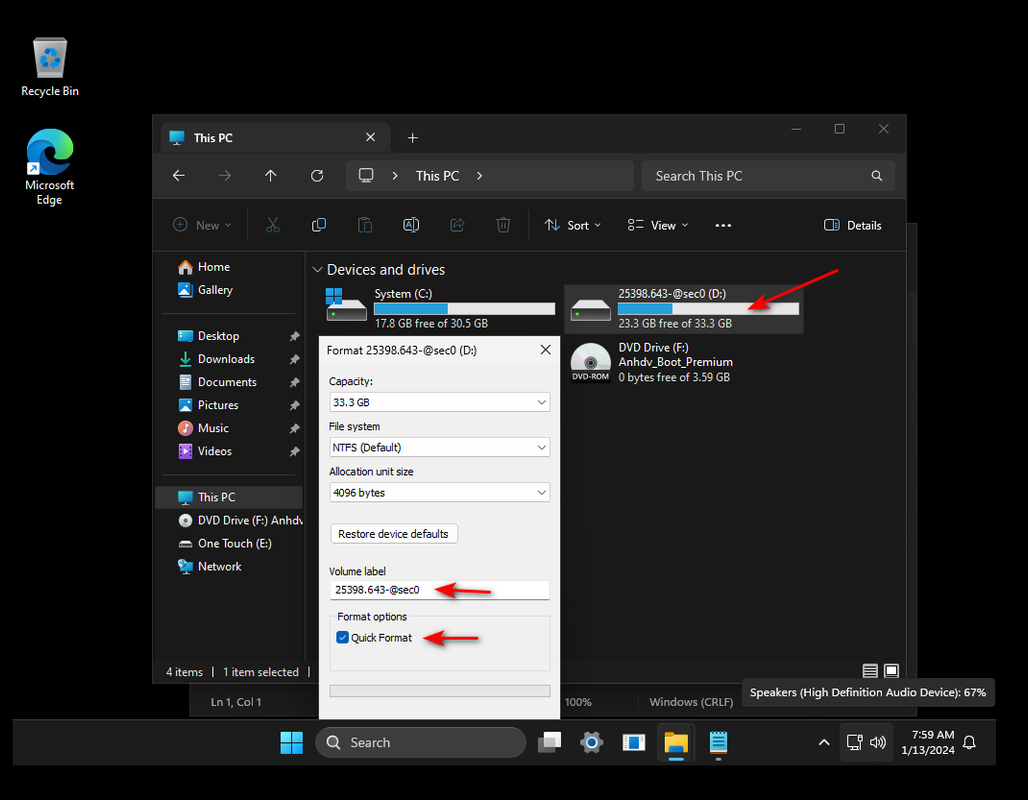Open the View dropdown menu
Viewport: 1028px width, 800px height.
(658, 225)
